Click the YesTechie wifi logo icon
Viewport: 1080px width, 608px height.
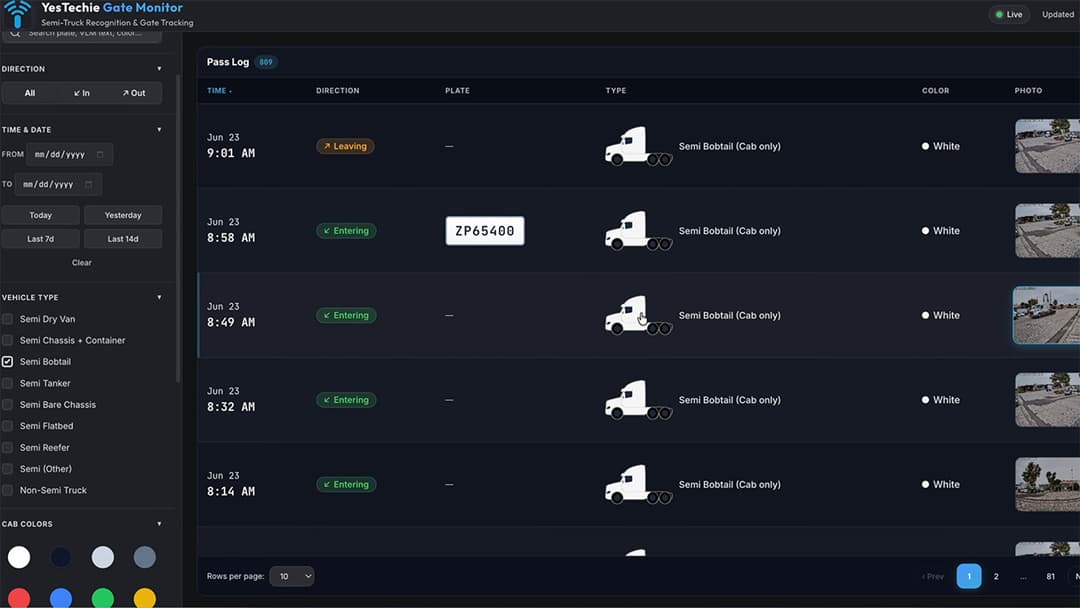point(17,13)
